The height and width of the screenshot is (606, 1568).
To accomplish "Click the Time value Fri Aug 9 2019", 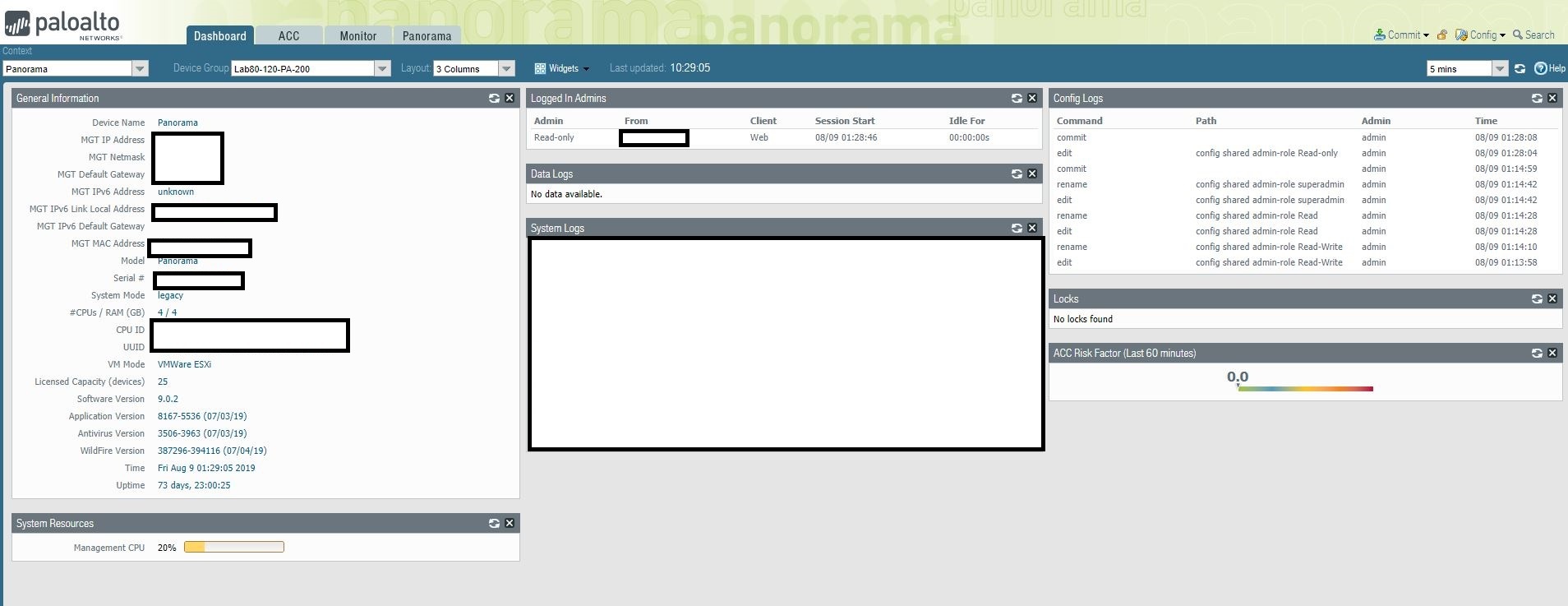I will (x=206, y=468).
